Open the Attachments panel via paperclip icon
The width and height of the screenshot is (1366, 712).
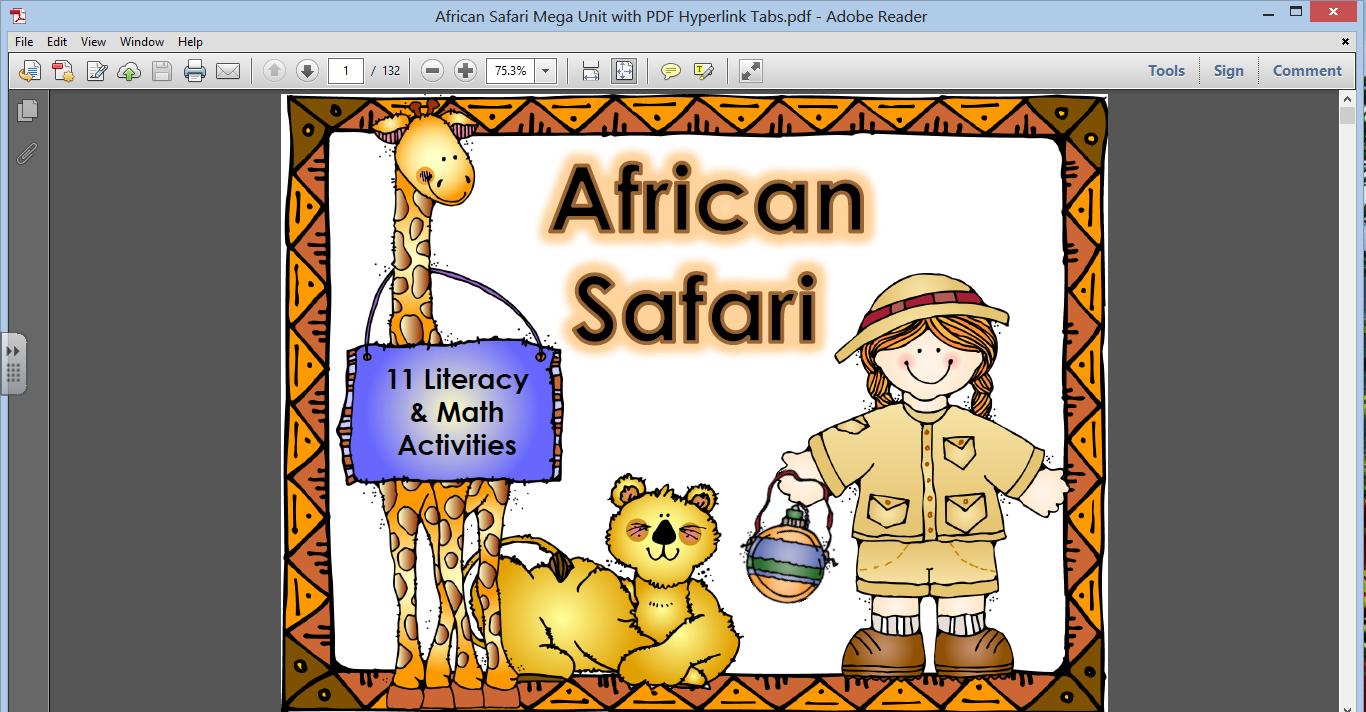[x=27, y=153]
